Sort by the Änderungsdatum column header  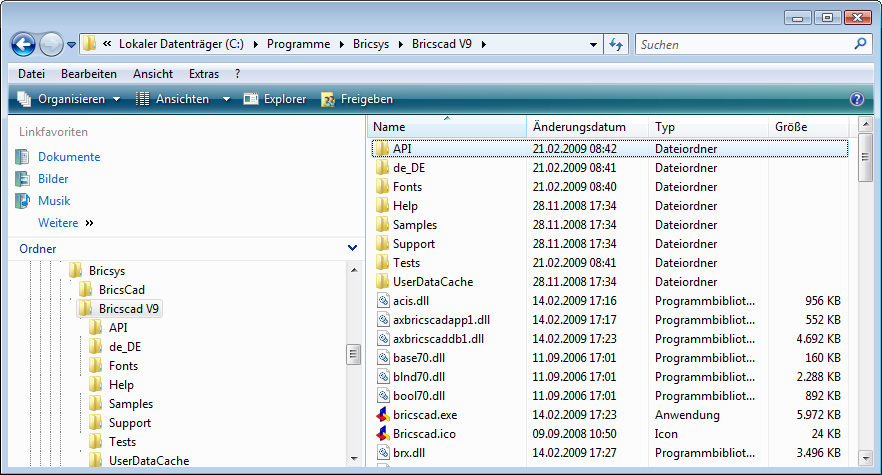(587, 127)
